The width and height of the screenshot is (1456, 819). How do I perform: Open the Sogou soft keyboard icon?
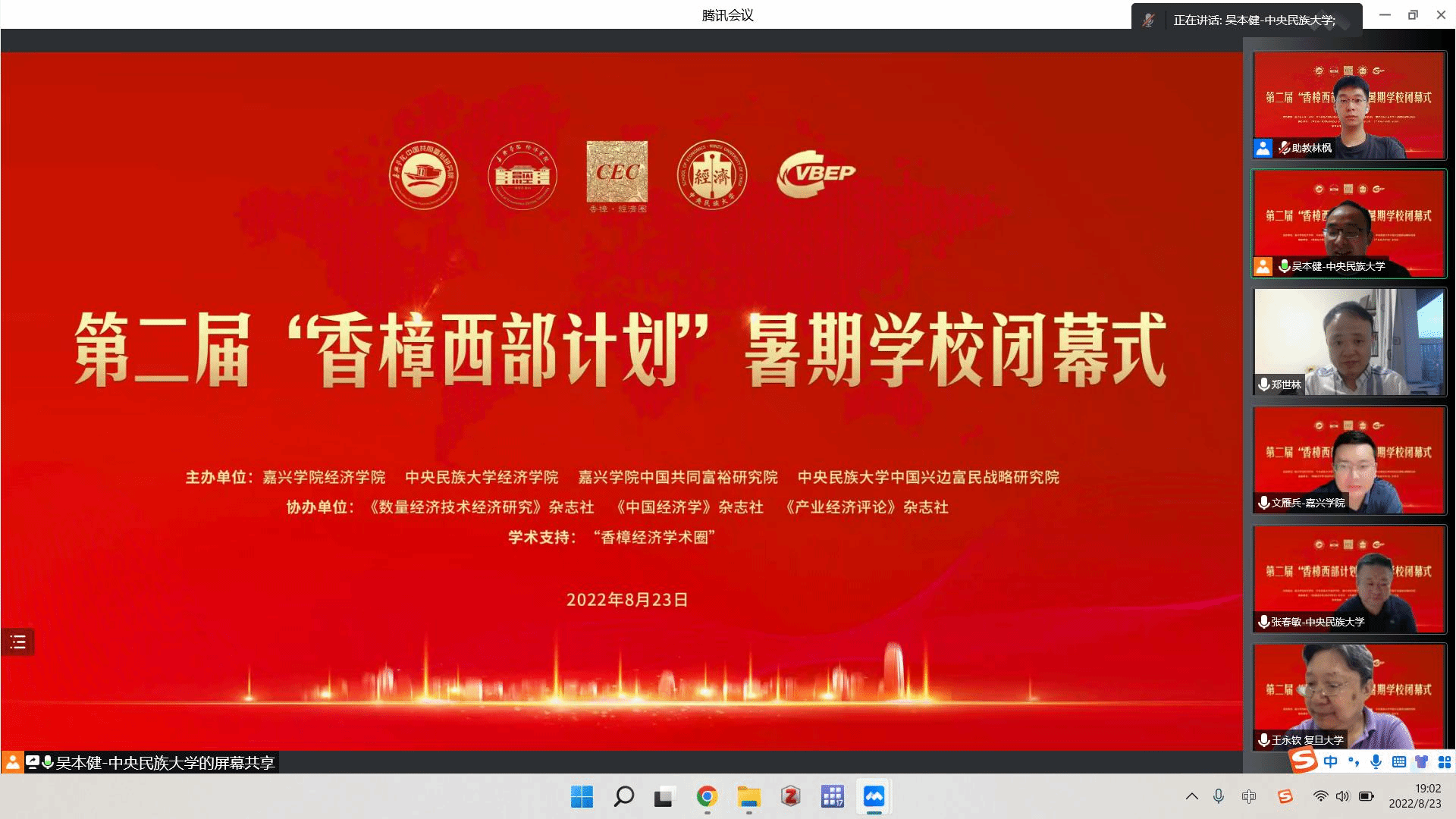click(1399, 761)
